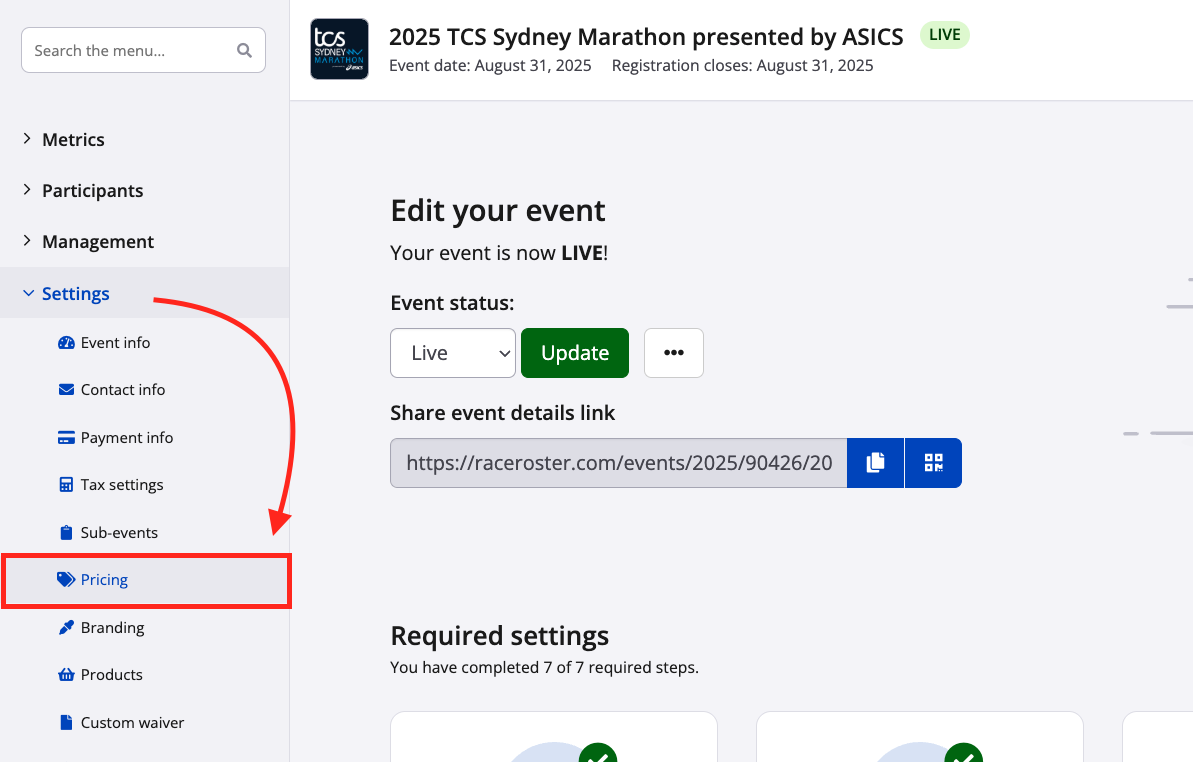Image resolution: width=1193 pixels, height=762 pixels.
Task: Click the magnifier icon in menu search
Action: point(244,50)
